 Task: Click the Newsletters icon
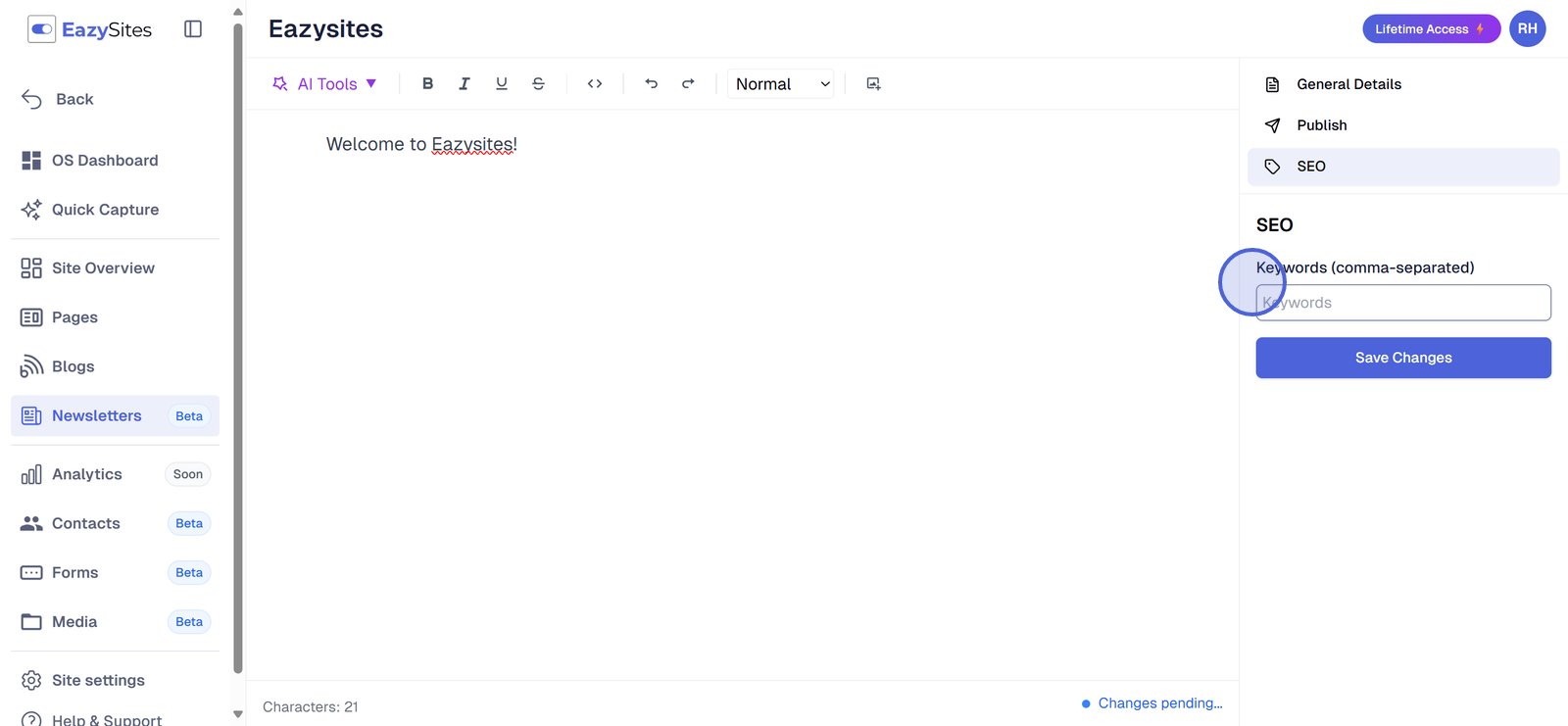31,416
